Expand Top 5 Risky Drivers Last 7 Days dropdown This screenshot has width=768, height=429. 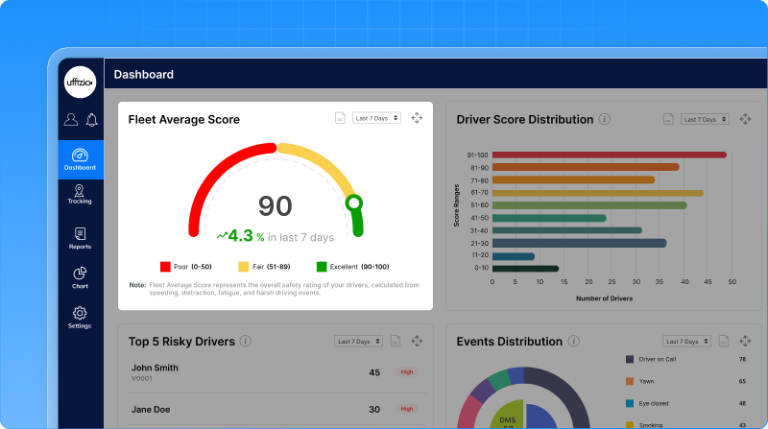[359, 341]
